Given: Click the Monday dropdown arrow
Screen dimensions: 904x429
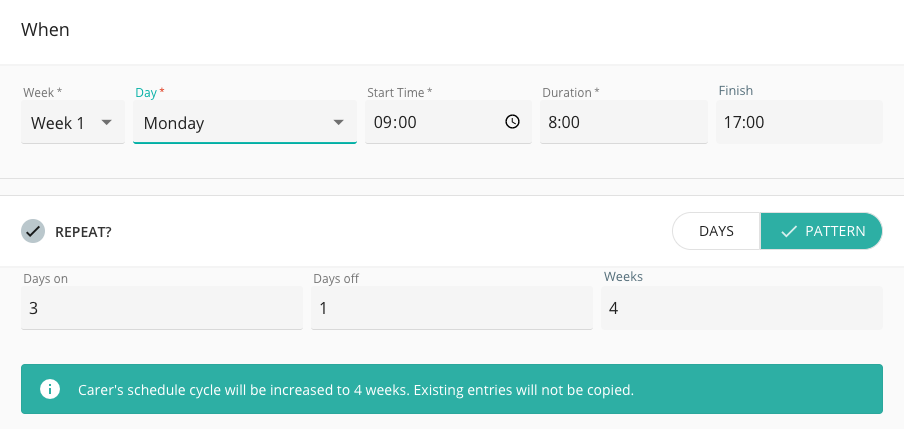Looking at the screenshot, I should [x=338, y=122].
